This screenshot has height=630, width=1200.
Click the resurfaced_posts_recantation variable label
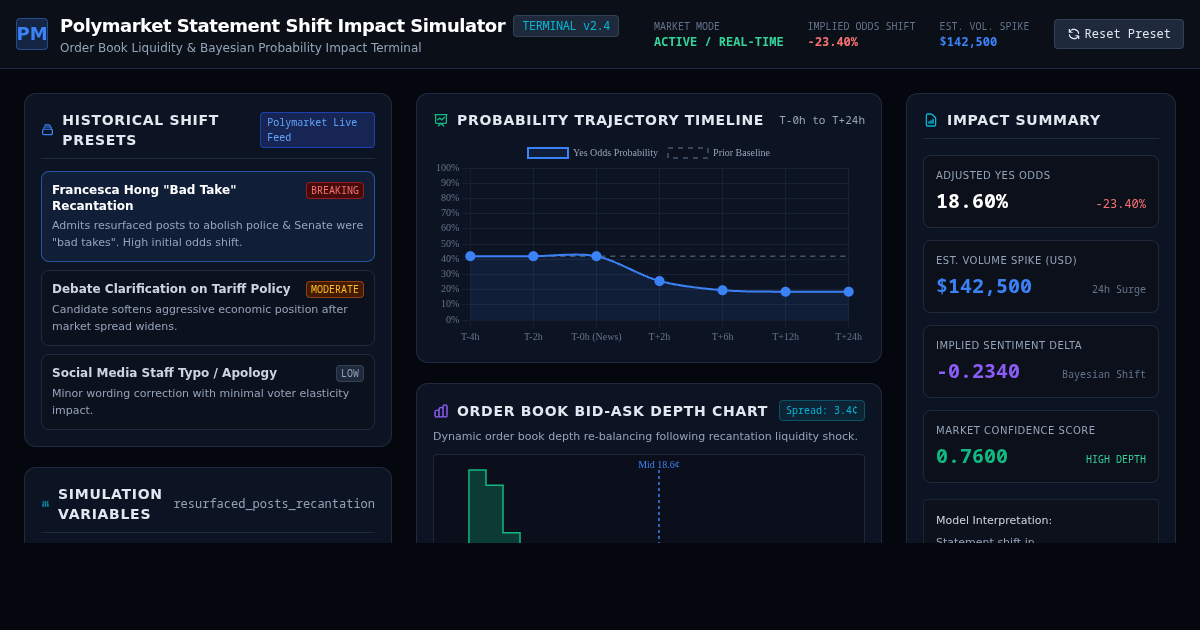coord(274,504)
